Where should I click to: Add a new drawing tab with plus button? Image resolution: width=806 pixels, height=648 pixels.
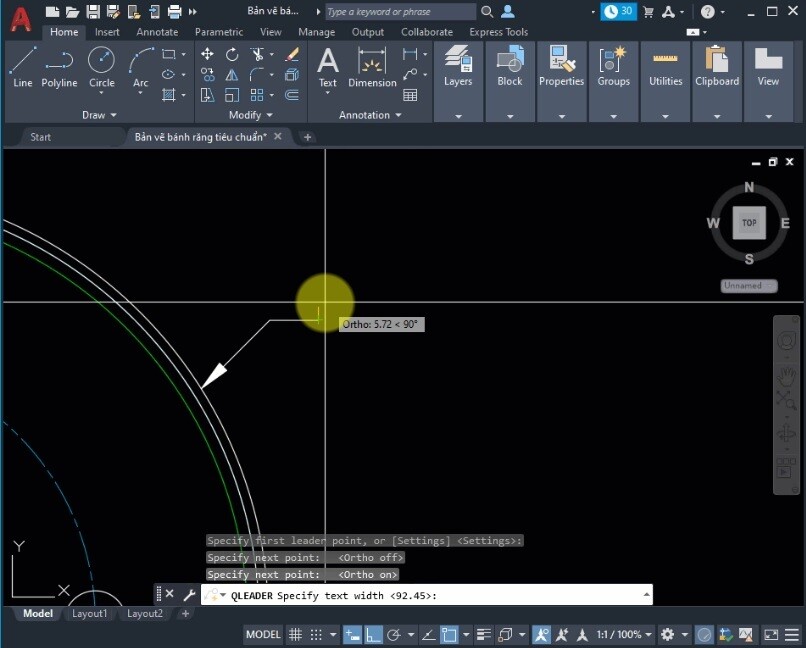[x=307, y=137]
